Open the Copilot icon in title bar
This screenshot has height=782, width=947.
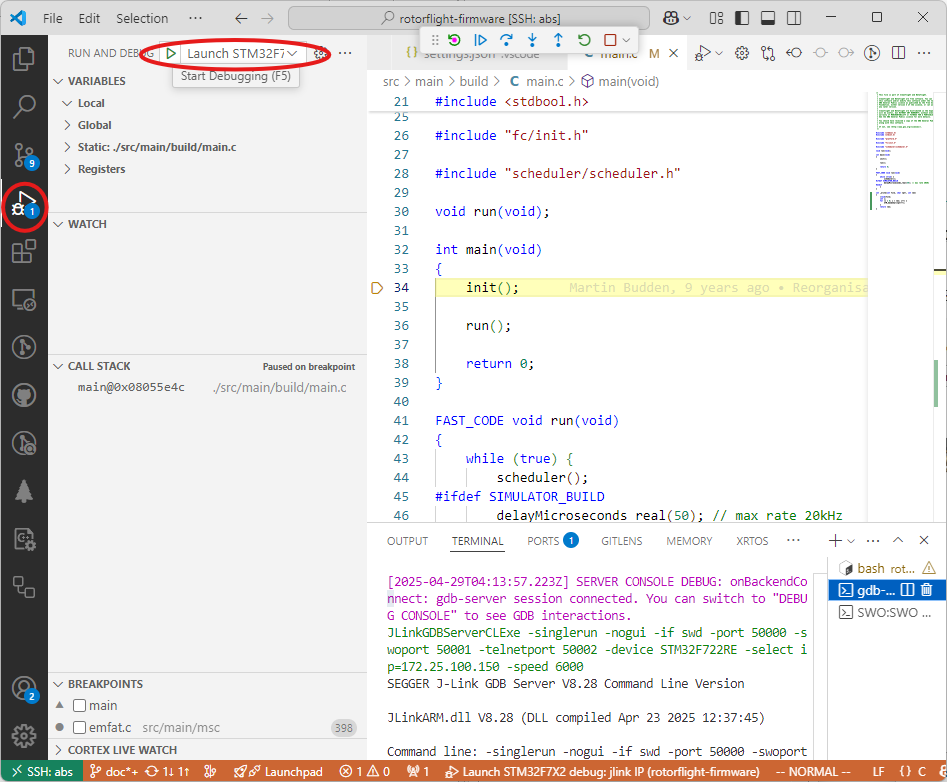[670, 18]
